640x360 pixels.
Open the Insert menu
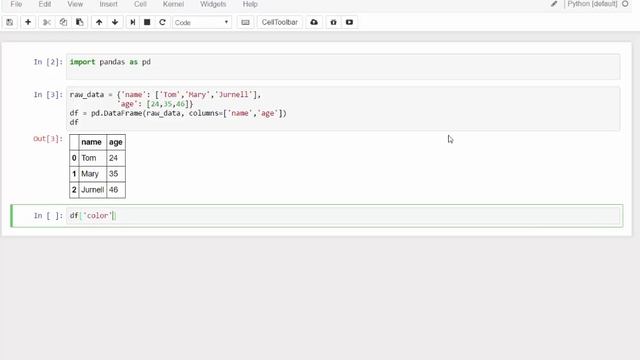click(x=109, y=4)
